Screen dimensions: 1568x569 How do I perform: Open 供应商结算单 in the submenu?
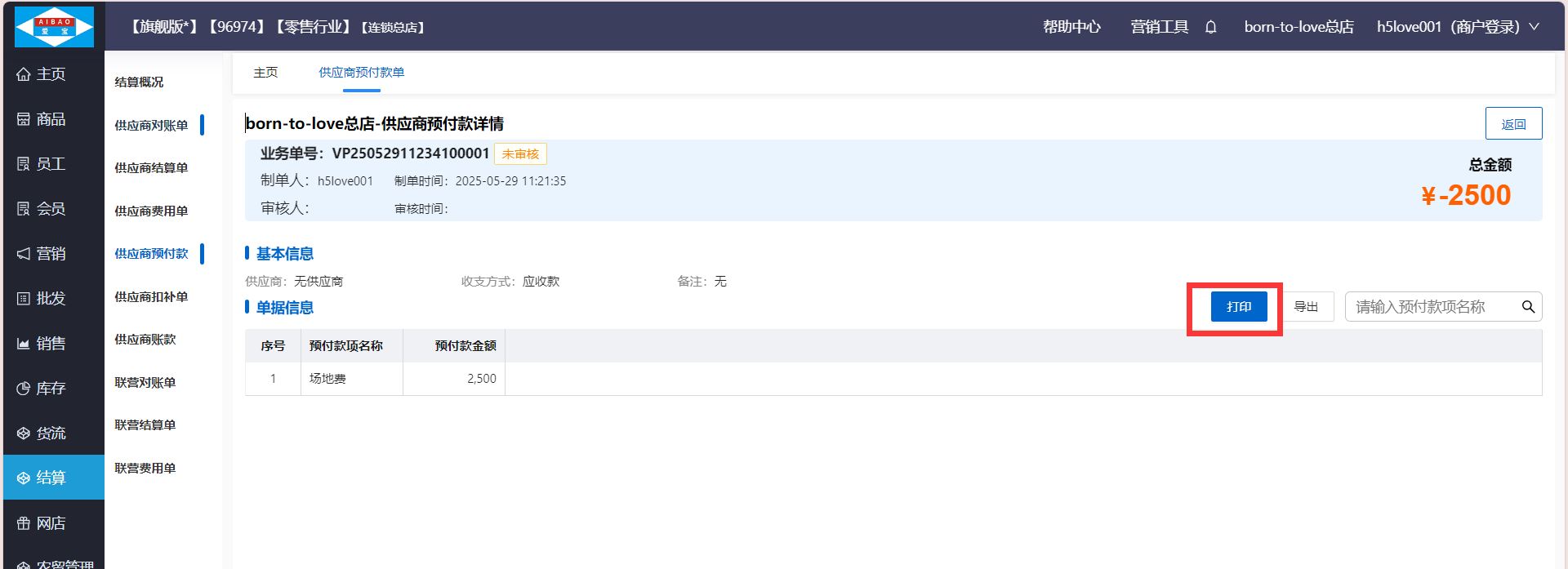point(151,167)
